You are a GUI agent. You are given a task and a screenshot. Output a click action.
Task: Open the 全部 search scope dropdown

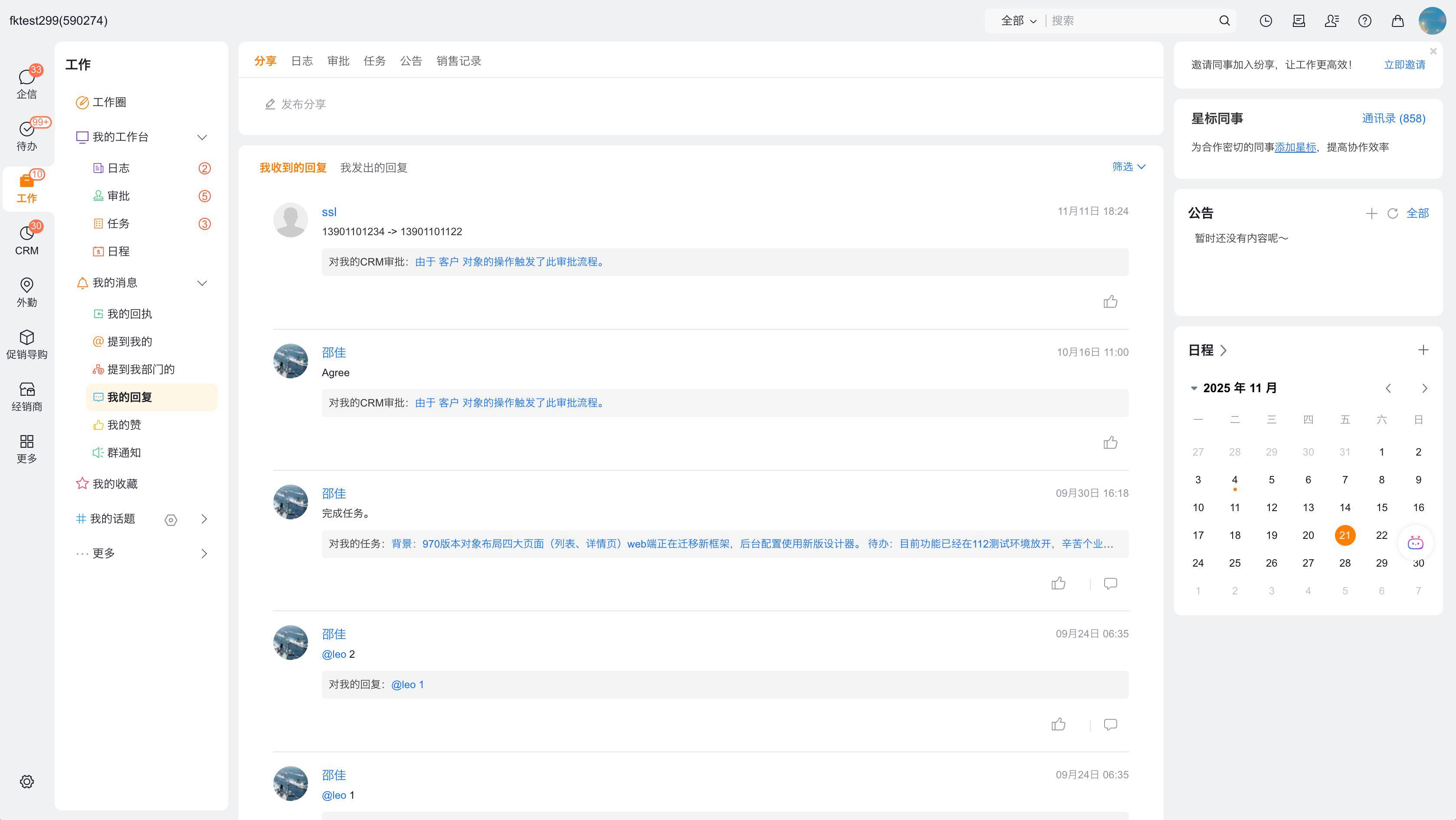1018,21
